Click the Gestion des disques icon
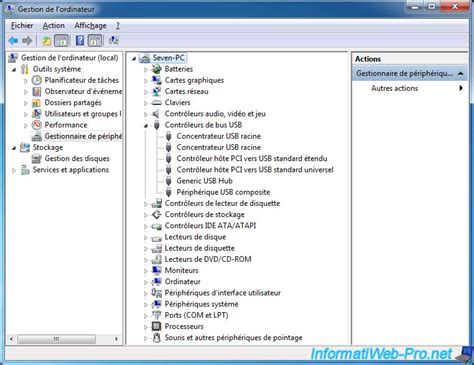The height and width of the screenshot is (365, 474). [x=37, y=159]
